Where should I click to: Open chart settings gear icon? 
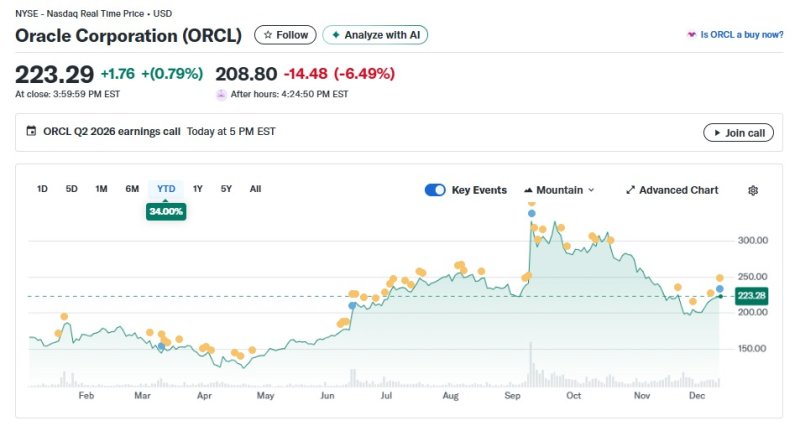tap(753, 190)
